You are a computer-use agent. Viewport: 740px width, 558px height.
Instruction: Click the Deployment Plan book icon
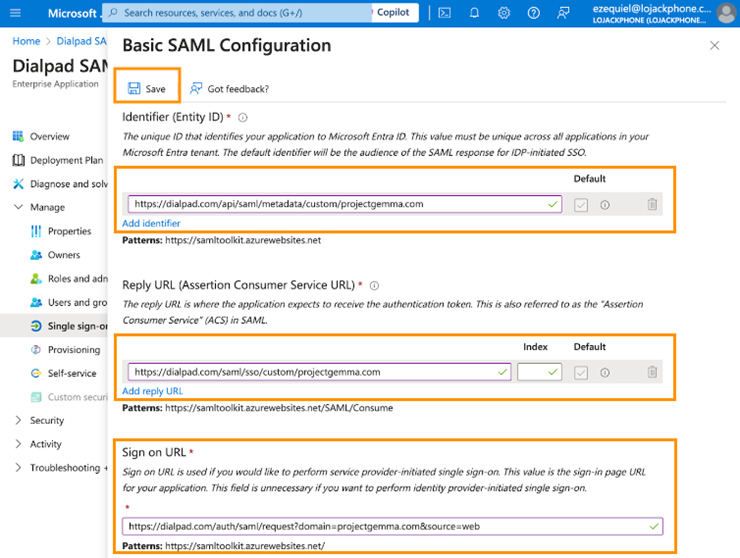18,160
